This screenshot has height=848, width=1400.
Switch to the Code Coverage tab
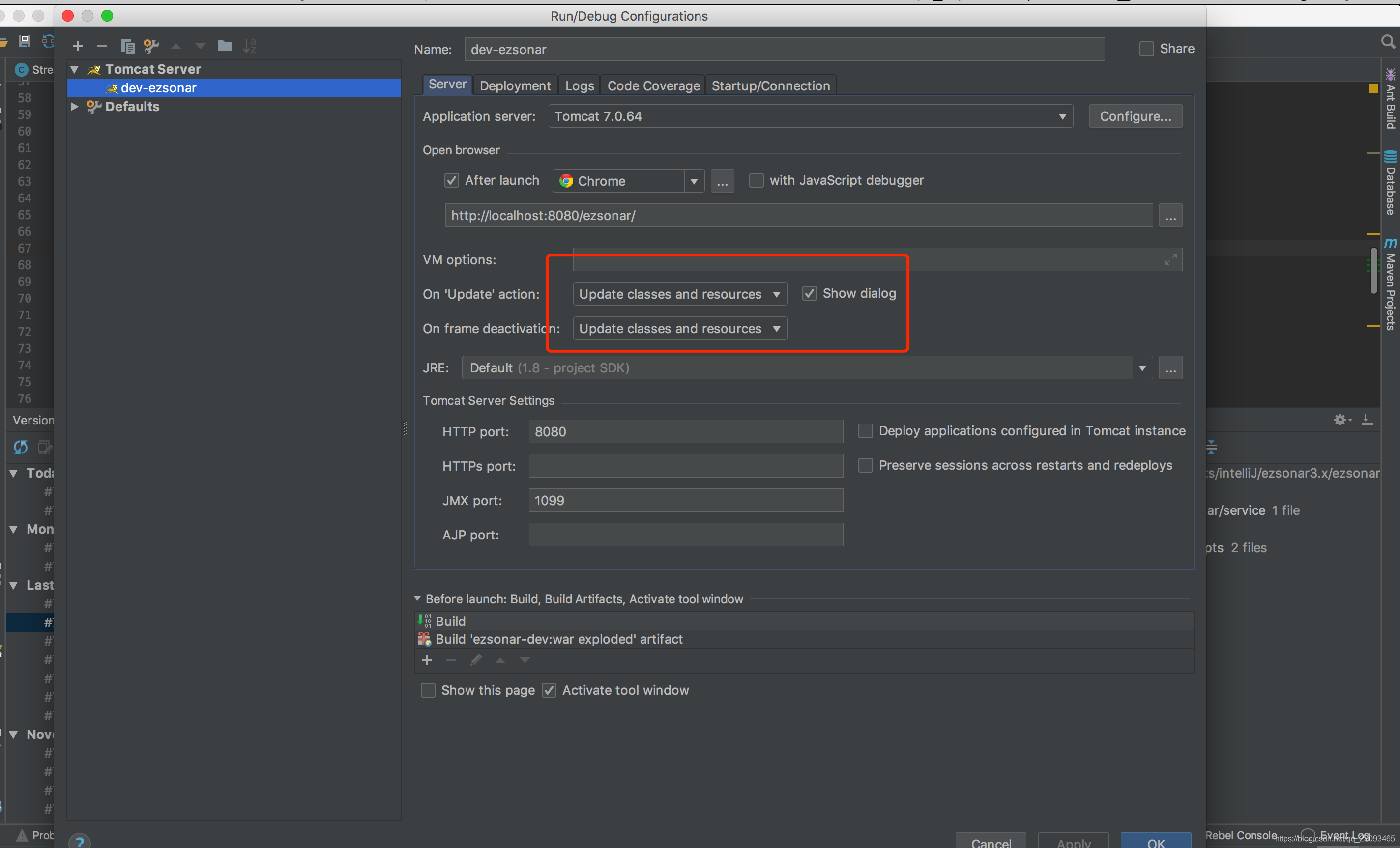click(x=653, y=86)
